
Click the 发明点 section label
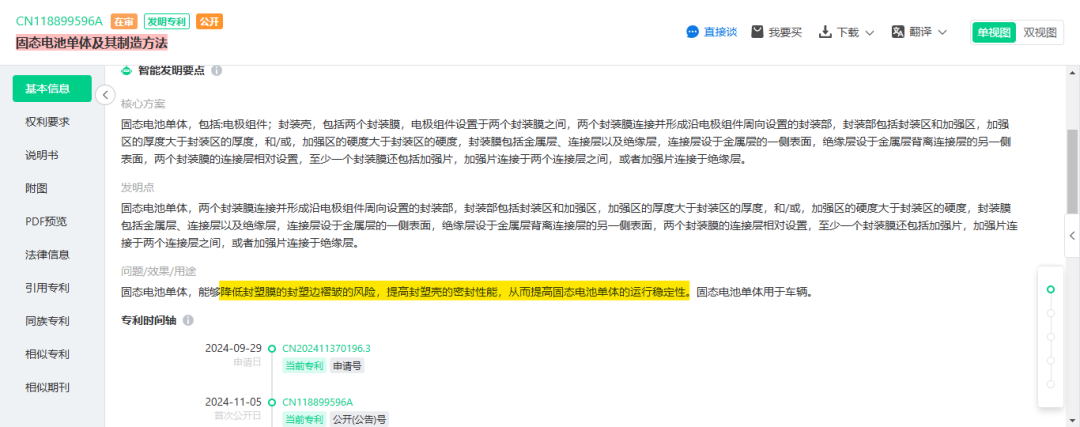click(x=137, y=187)
